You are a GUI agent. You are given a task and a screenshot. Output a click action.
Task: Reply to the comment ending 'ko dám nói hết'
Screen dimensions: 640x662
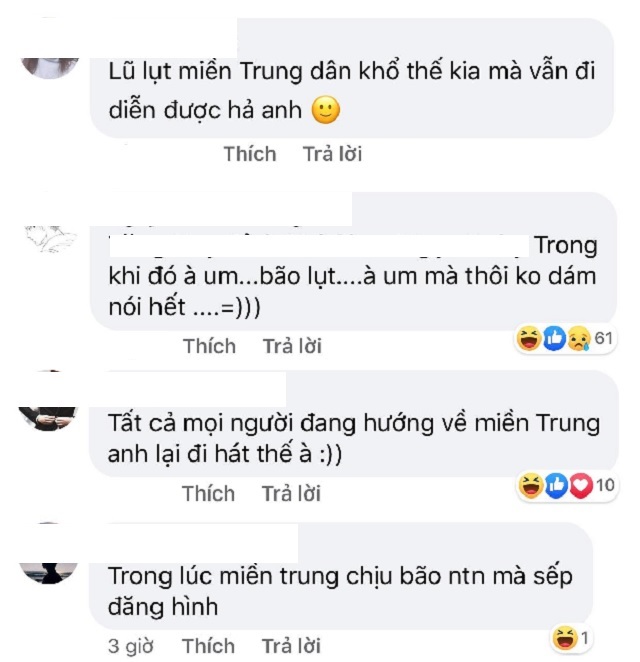pos(292,346)
